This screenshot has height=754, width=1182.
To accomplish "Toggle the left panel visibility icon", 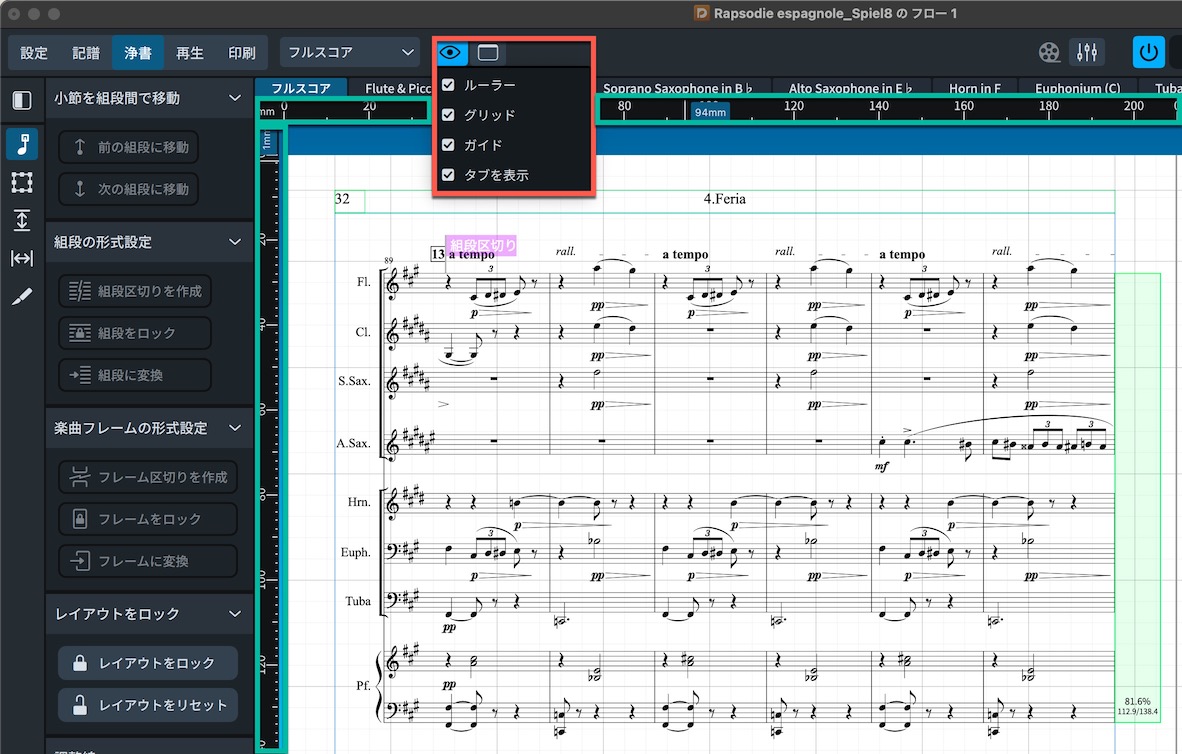I will tap(22, 100).
